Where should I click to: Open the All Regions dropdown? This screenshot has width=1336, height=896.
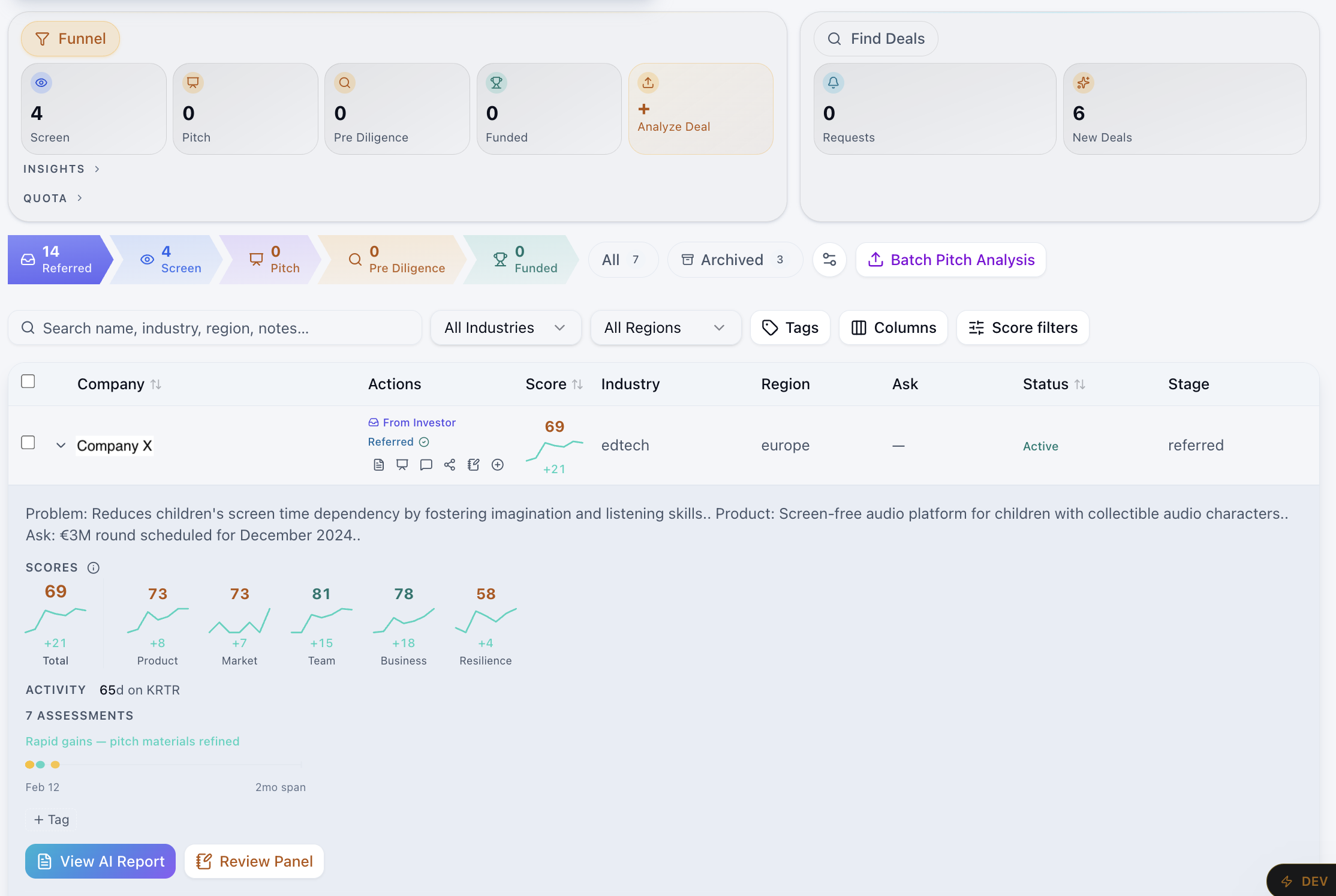(x=666, y=327)
